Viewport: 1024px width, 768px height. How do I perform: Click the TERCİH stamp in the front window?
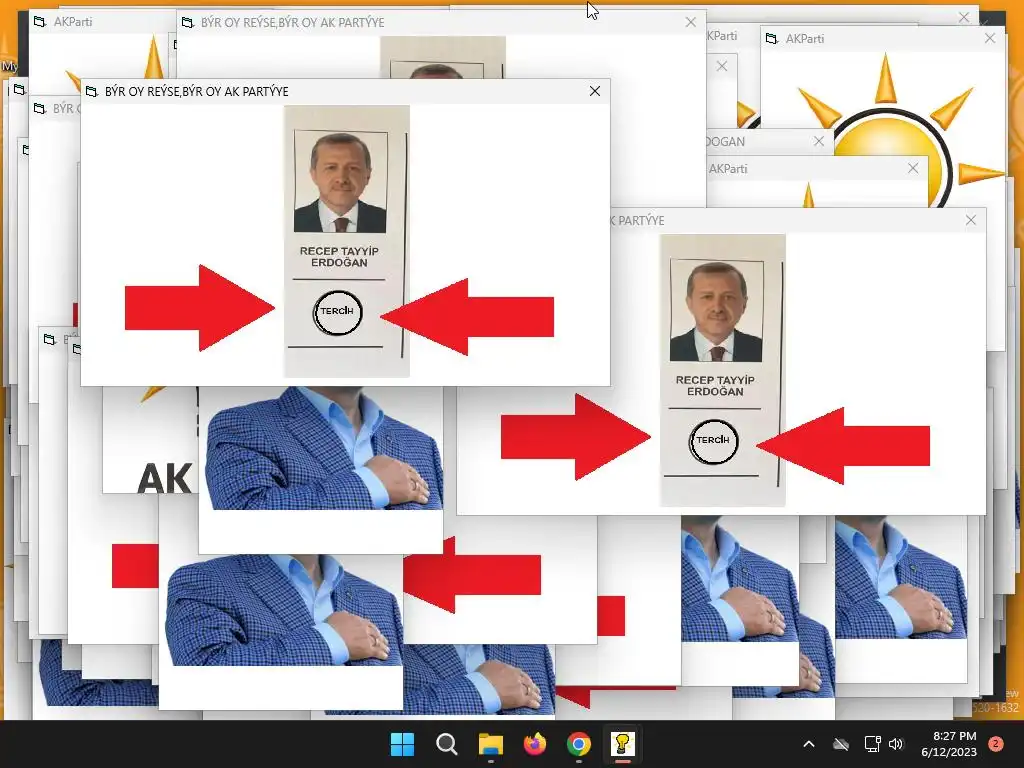[x=337, y=312]
